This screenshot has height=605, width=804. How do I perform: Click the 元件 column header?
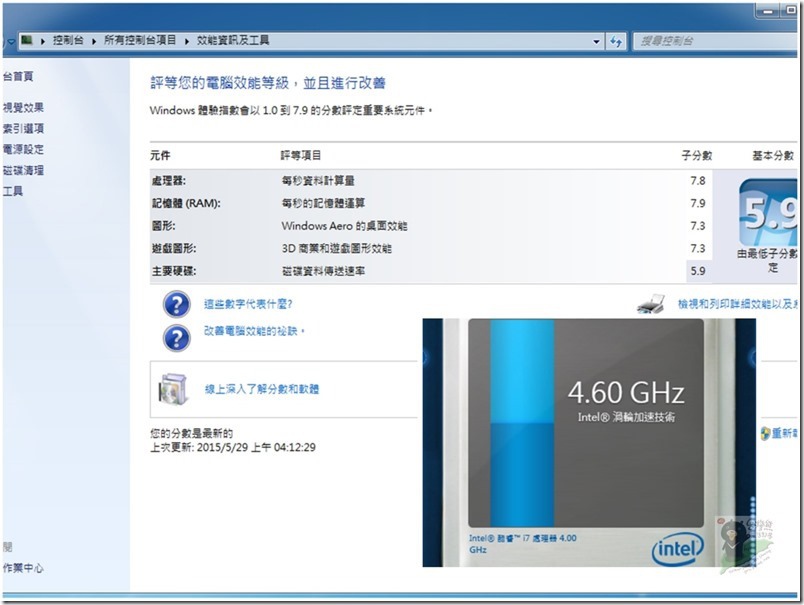(160, 155)
